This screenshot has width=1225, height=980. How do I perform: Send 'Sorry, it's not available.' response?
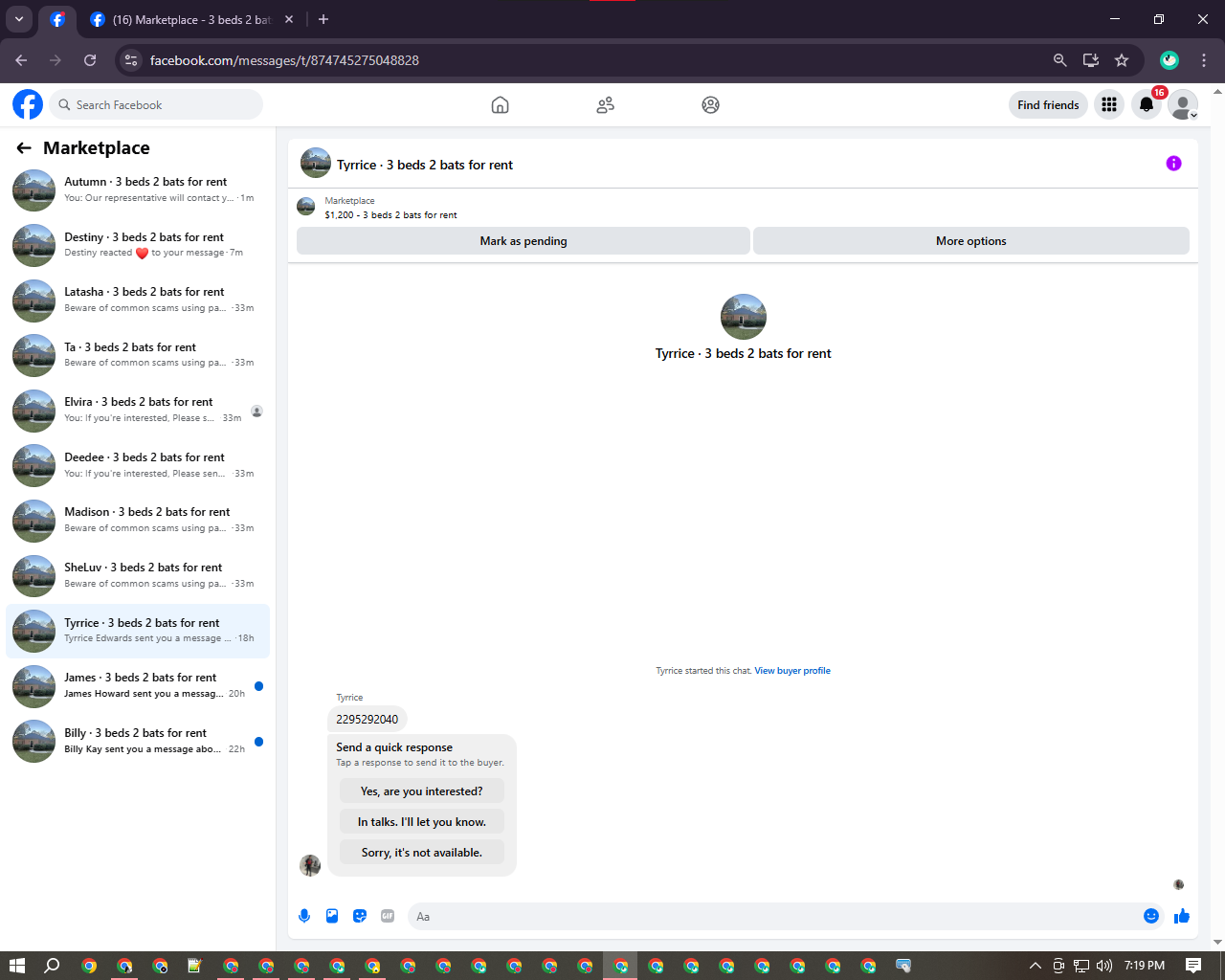coord(422,853)
